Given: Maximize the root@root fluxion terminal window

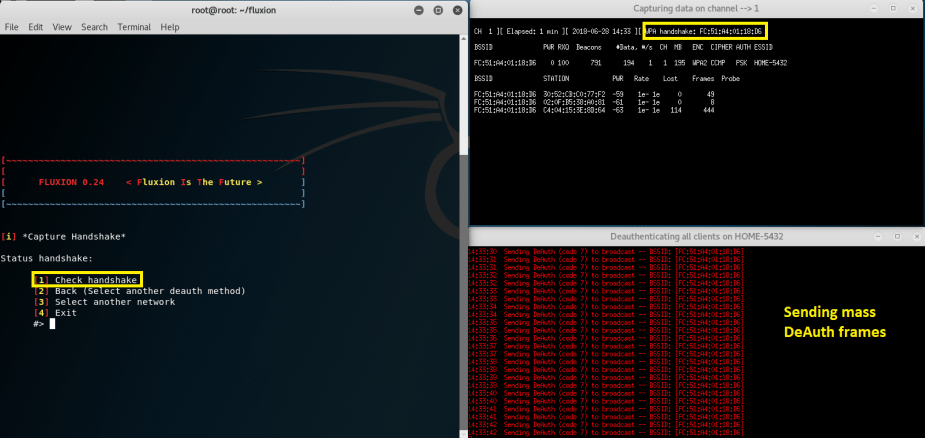Looking at the screenshot, I should click(x=436, y=10).
